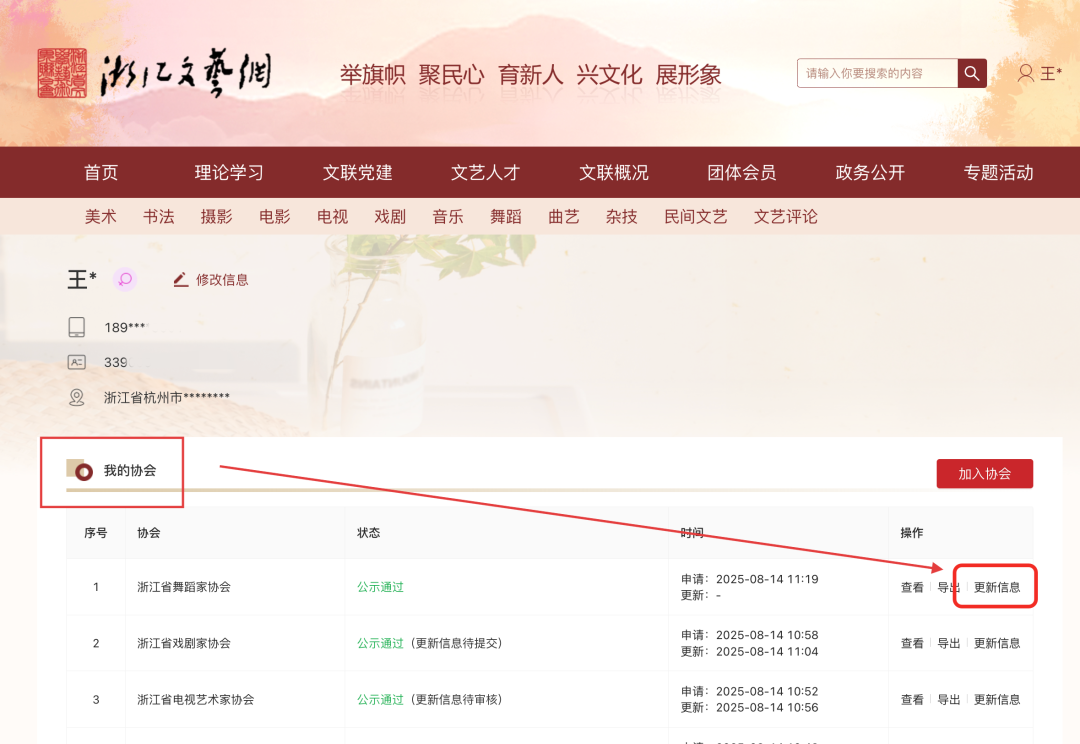1080x744 pixels.
Task: Click the 展形象 slogan text
Action: tap(689, 74)
